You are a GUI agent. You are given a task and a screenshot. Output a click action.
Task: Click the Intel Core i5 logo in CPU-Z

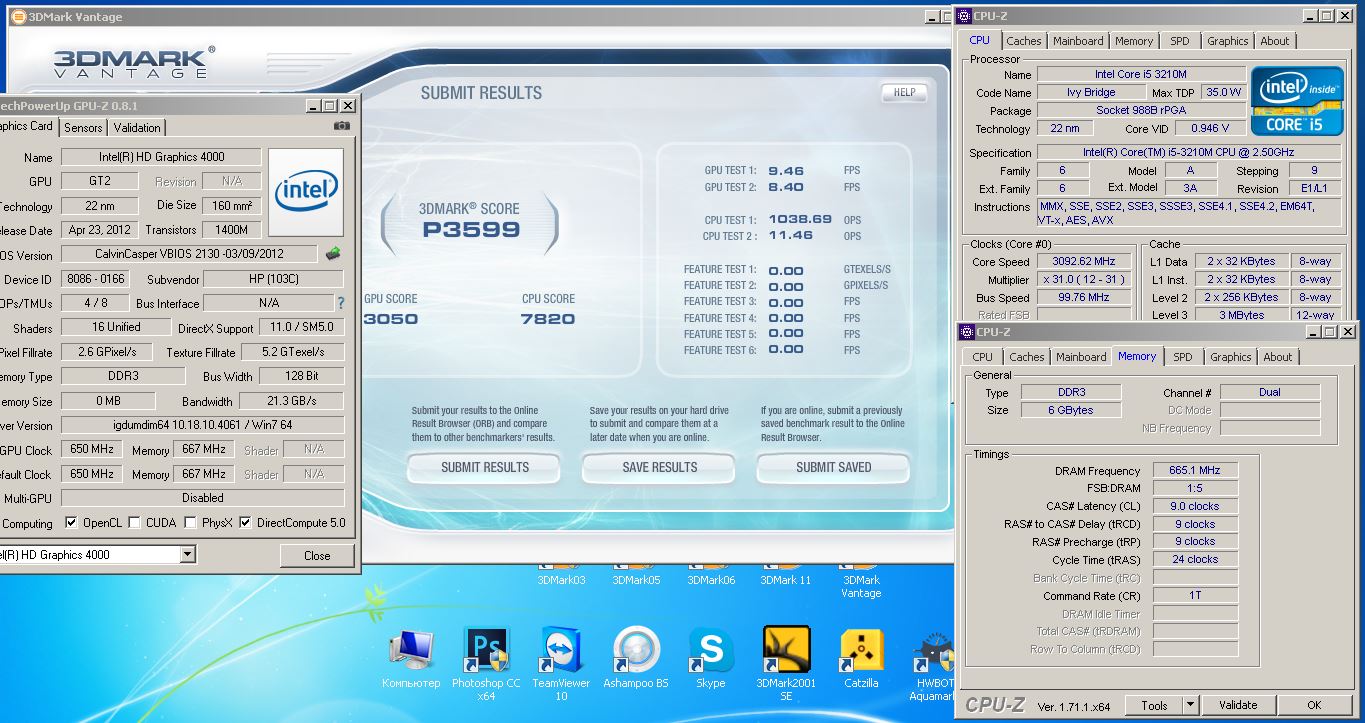click(1295, 101)
